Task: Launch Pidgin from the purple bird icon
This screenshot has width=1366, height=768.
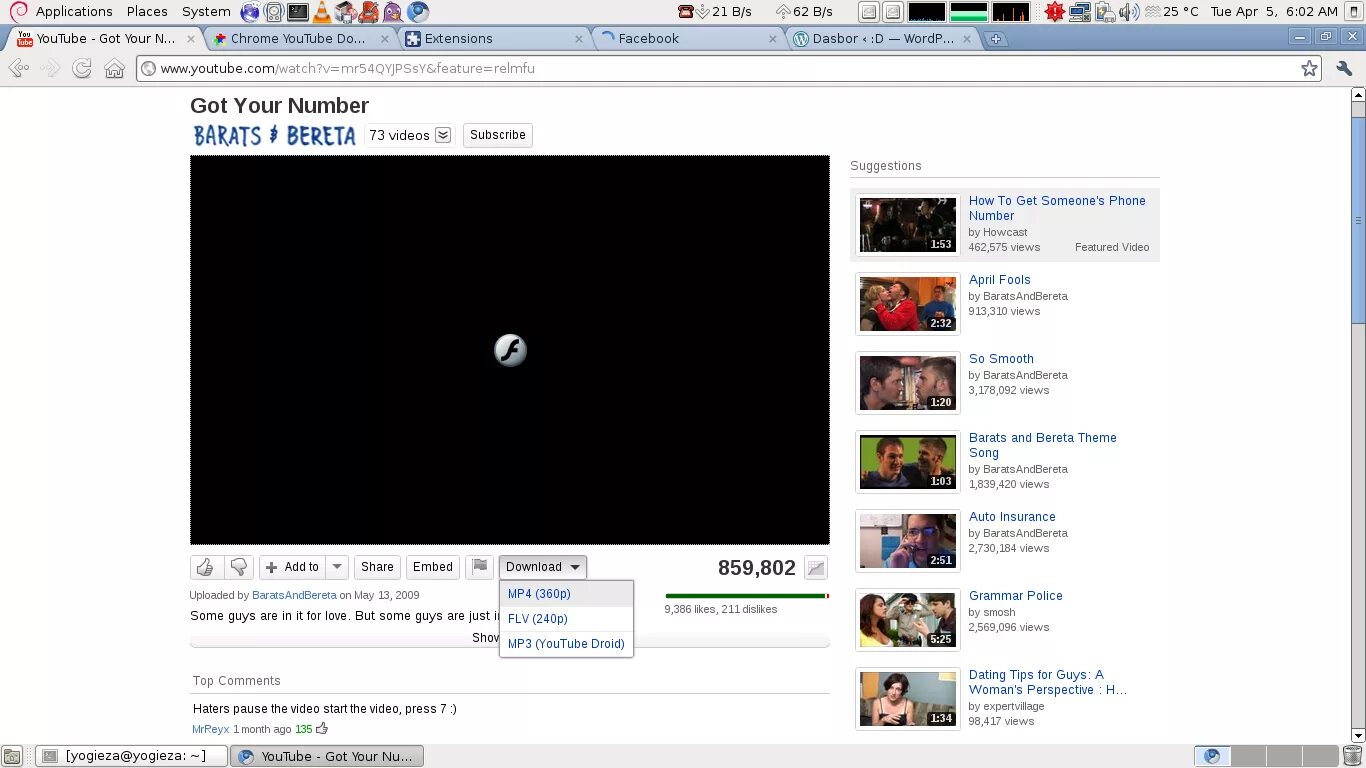Action: point(393,12)
